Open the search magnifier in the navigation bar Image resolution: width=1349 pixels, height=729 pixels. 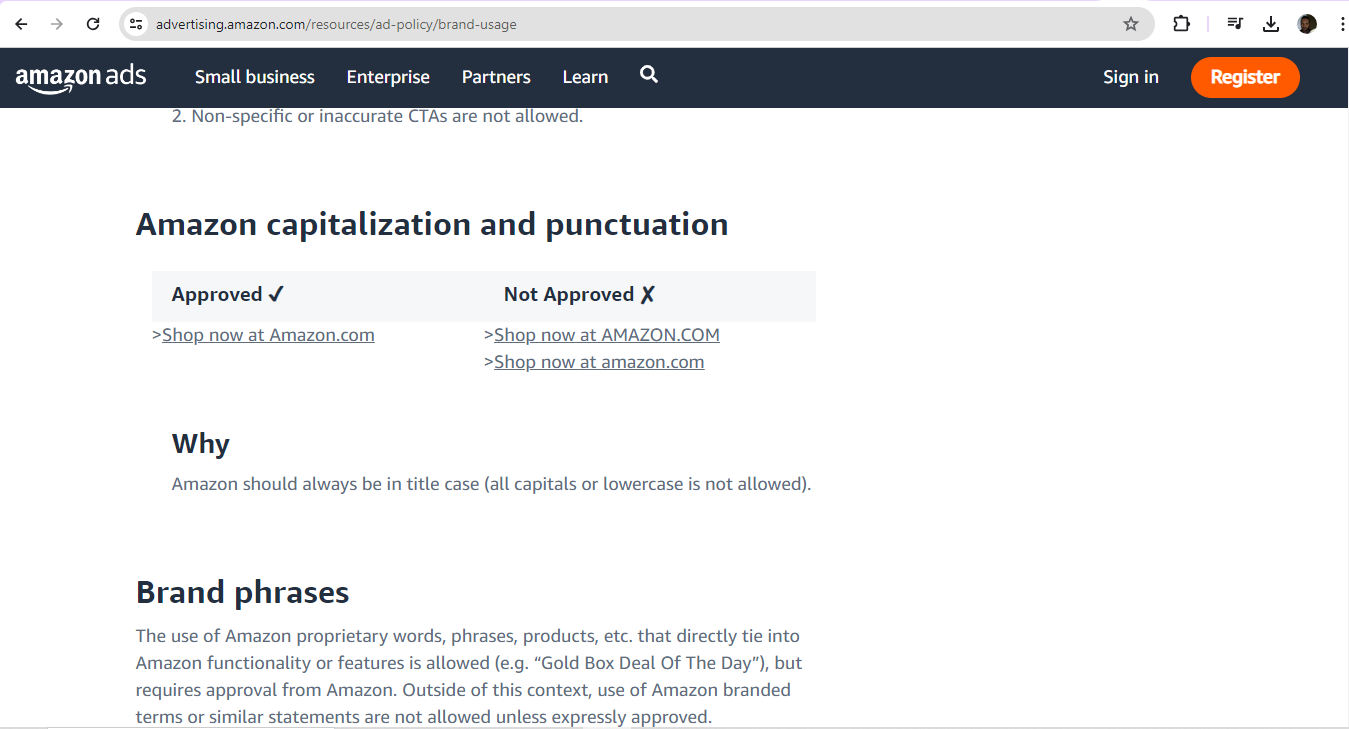(x=648, y=75)
